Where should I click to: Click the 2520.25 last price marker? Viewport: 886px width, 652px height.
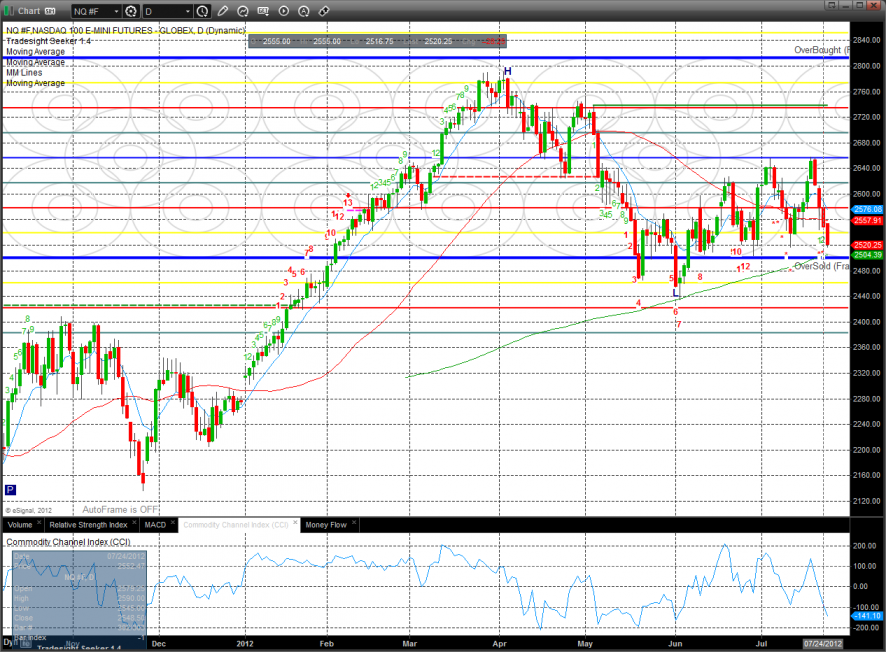[x=867, y=245]
